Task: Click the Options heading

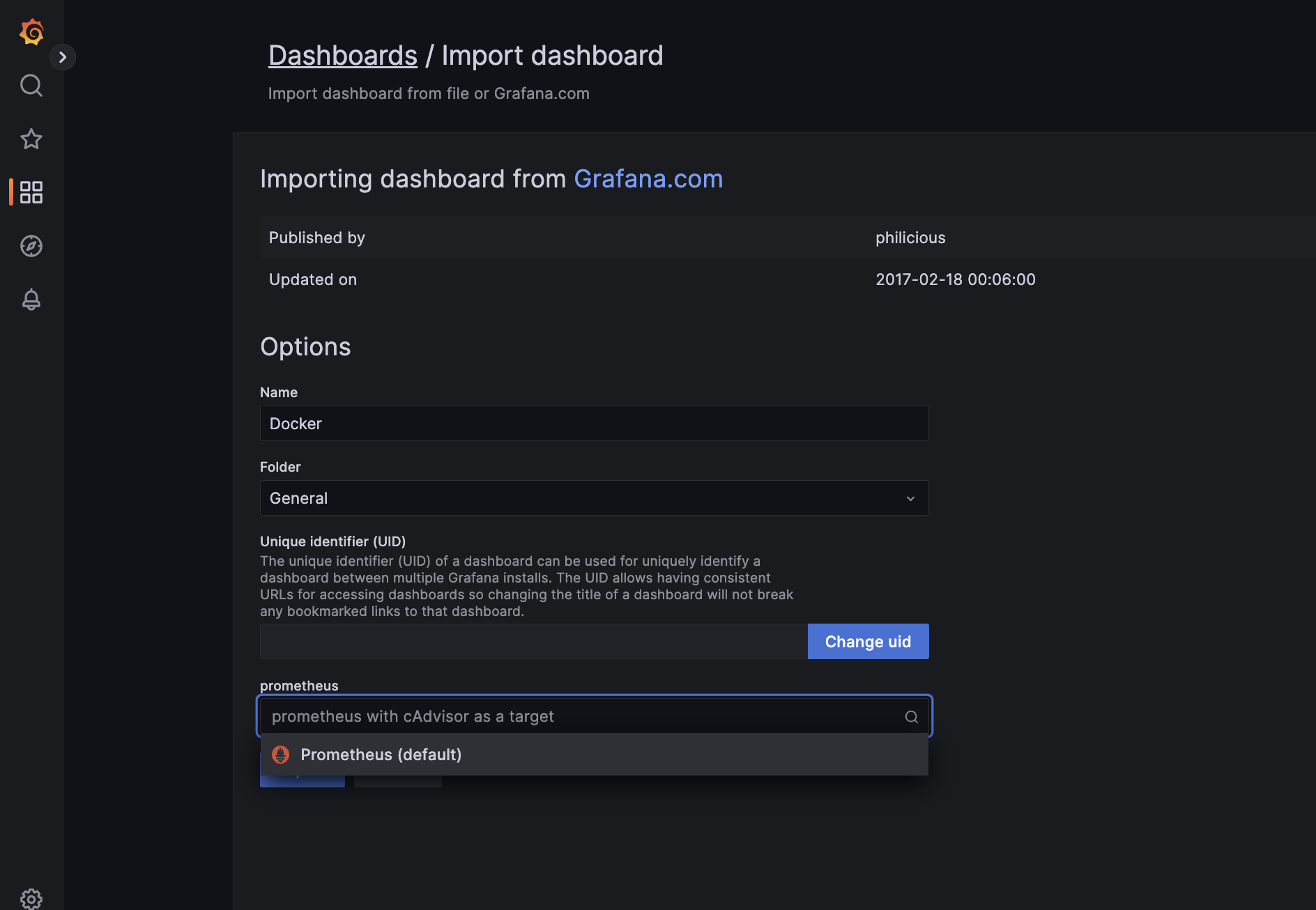Action: 305,347
